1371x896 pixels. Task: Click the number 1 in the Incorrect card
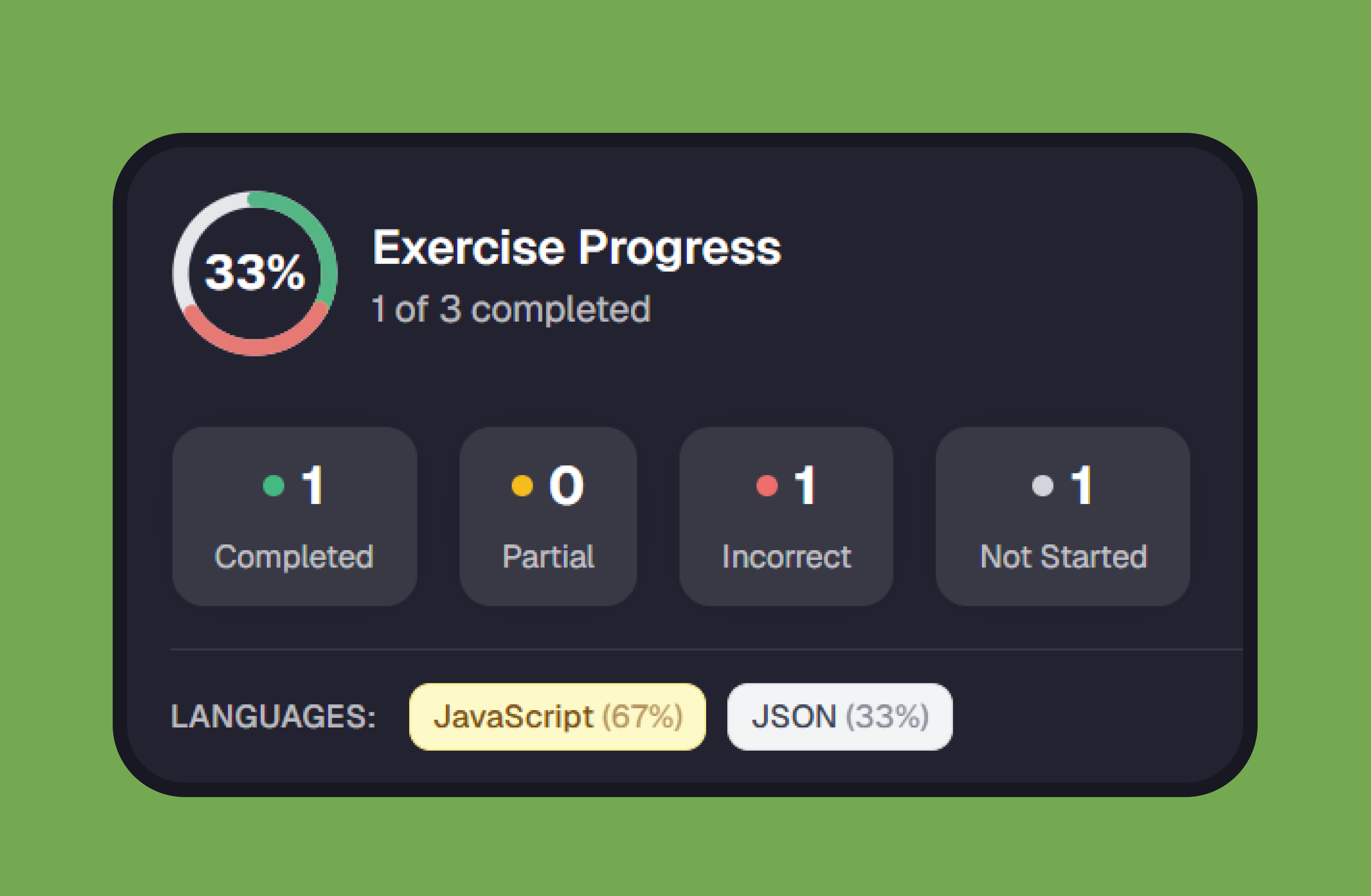point(805,485)
